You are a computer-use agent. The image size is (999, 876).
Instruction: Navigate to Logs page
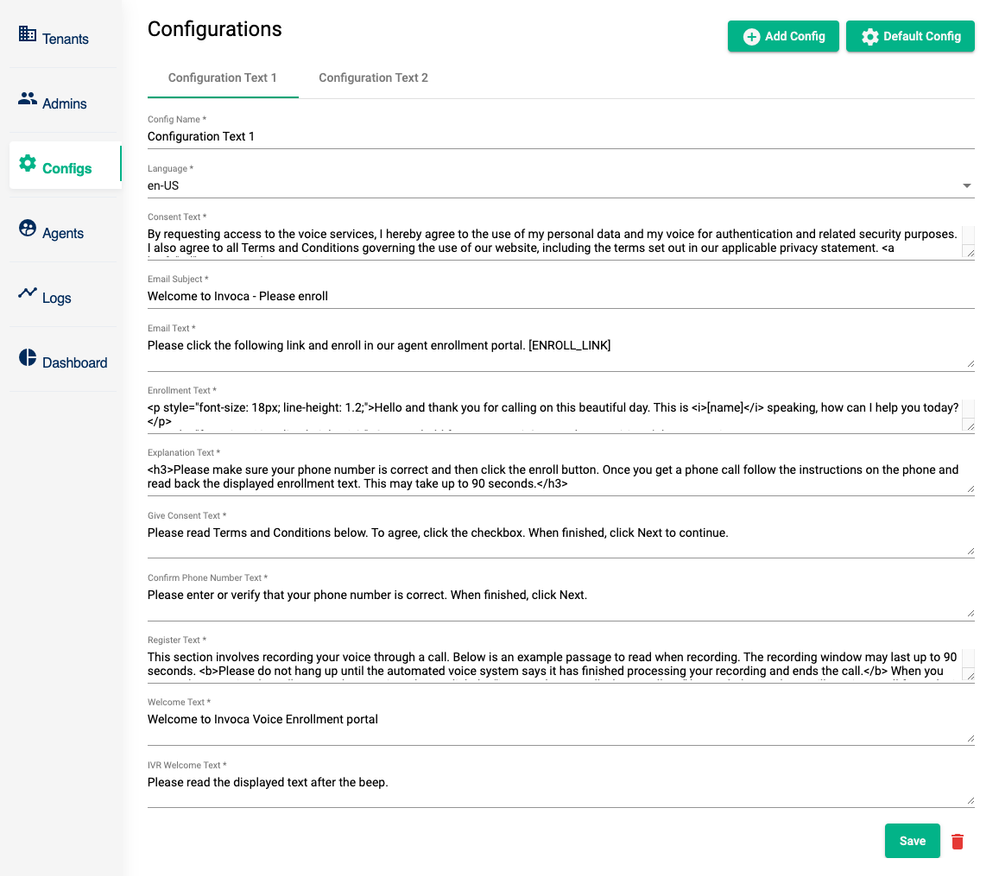pos(56,298)
